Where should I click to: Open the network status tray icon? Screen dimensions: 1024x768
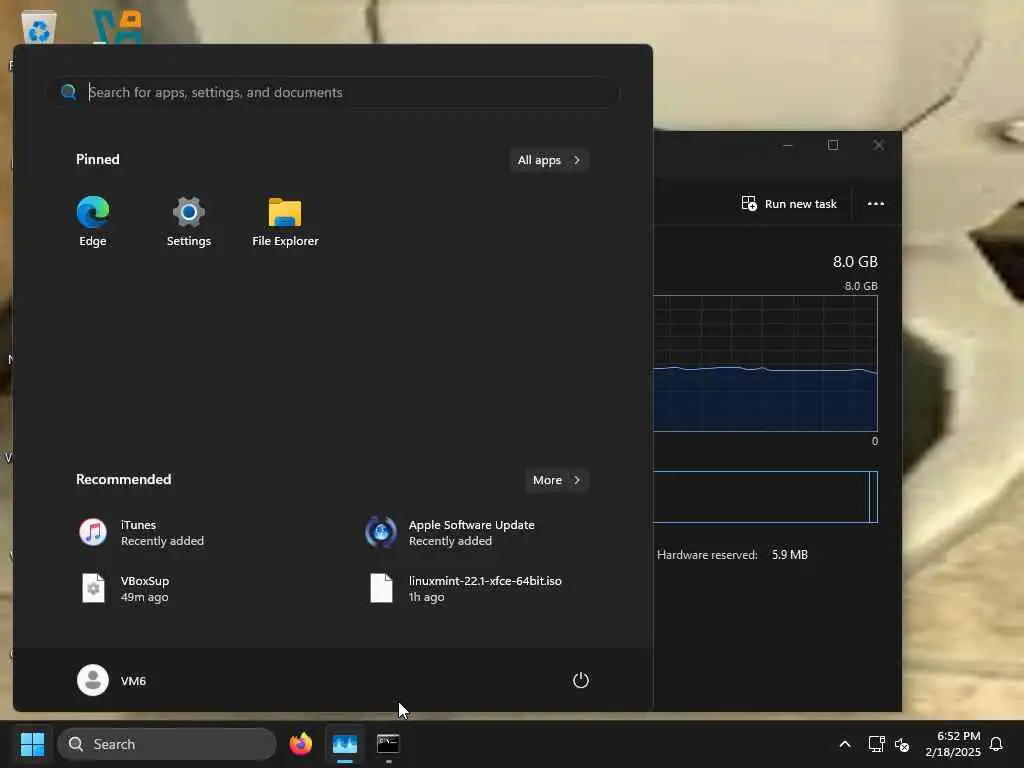pyautogui.click(x=876, y=744)
